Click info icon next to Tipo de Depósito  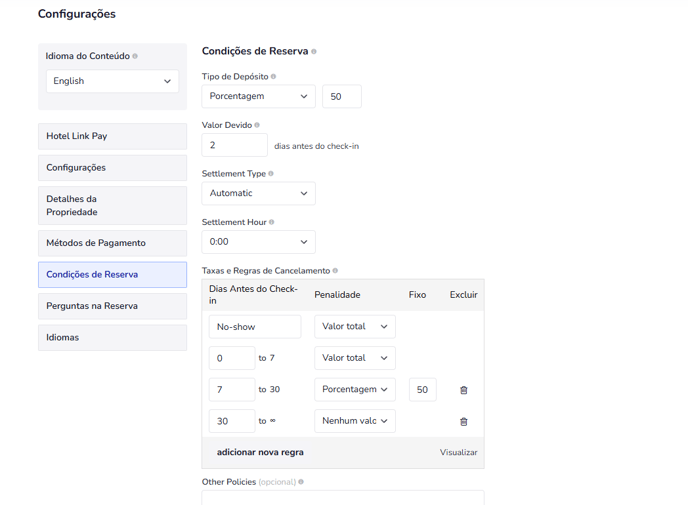pyautogui.click(x=273, y=77)
